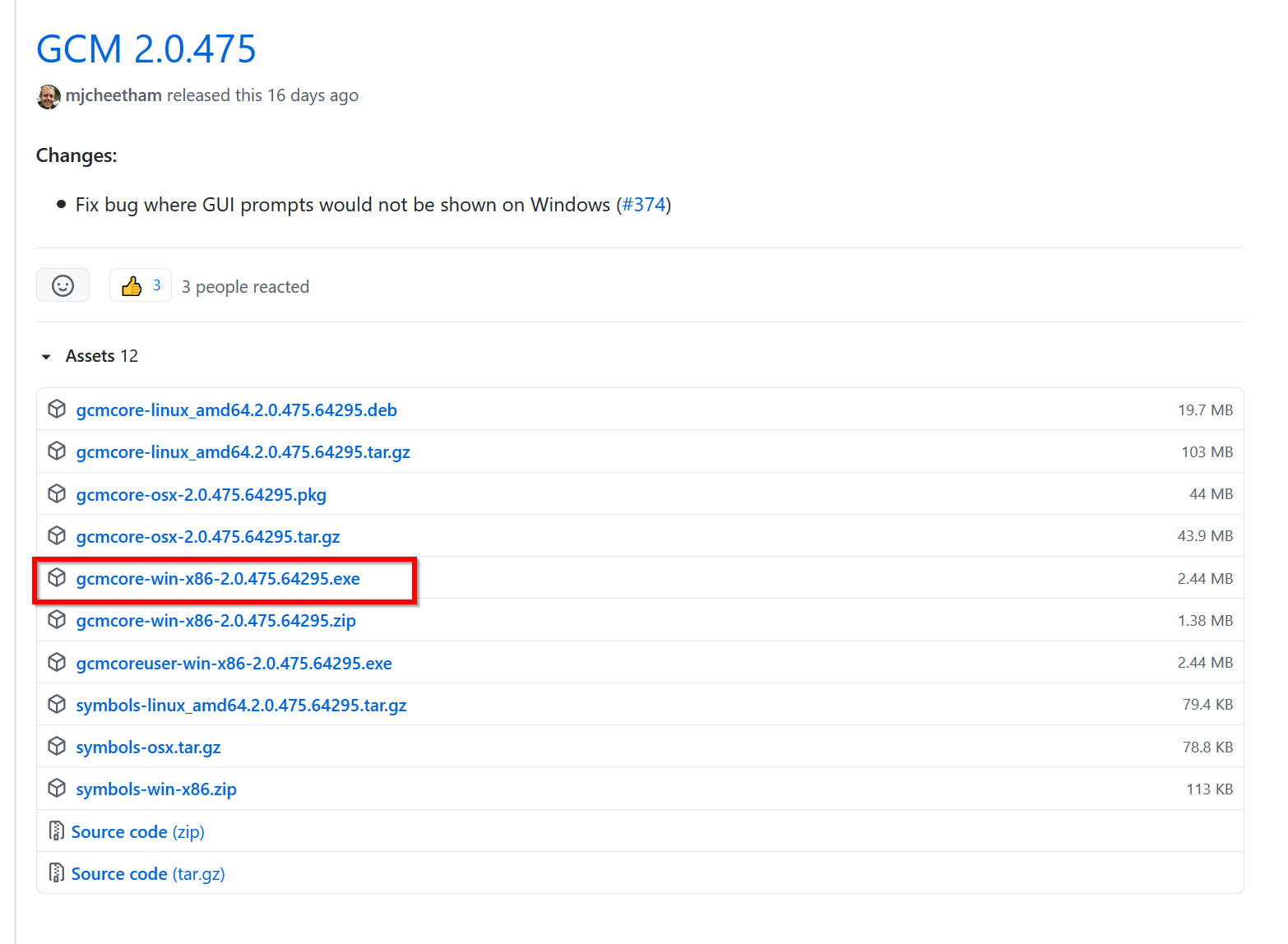The image size is (1288, 944).
Task: Click the 103 MB size value
Action: coord(1207,452)
